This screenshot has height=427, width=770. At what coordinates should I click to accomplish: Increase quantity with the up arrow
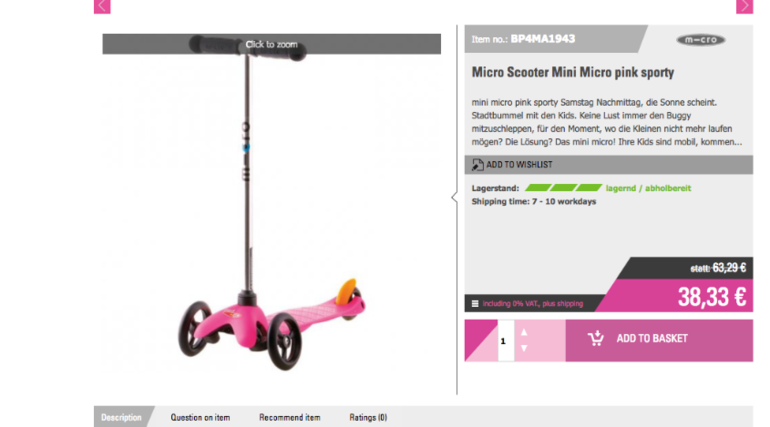524,332
